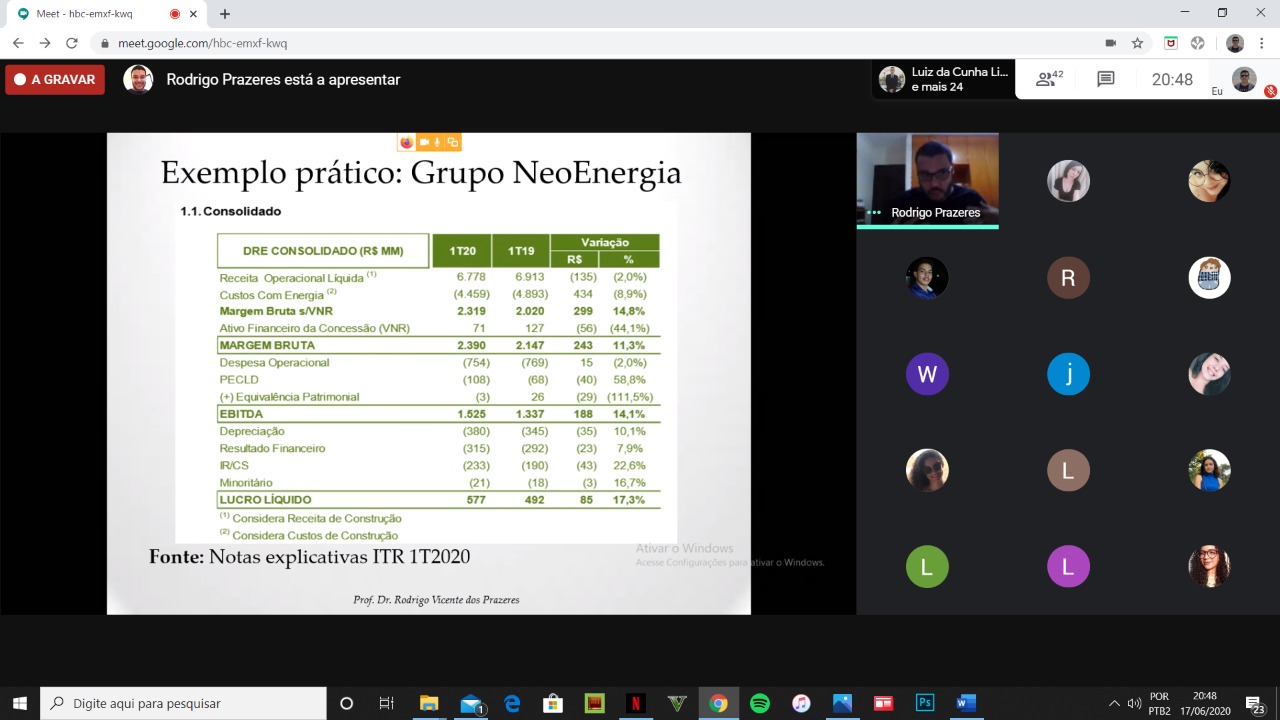Viewport: 1280px width, 720px height.
Task: Click the A GRAVAR recording indicator
Action: click(x=55, y=80)
